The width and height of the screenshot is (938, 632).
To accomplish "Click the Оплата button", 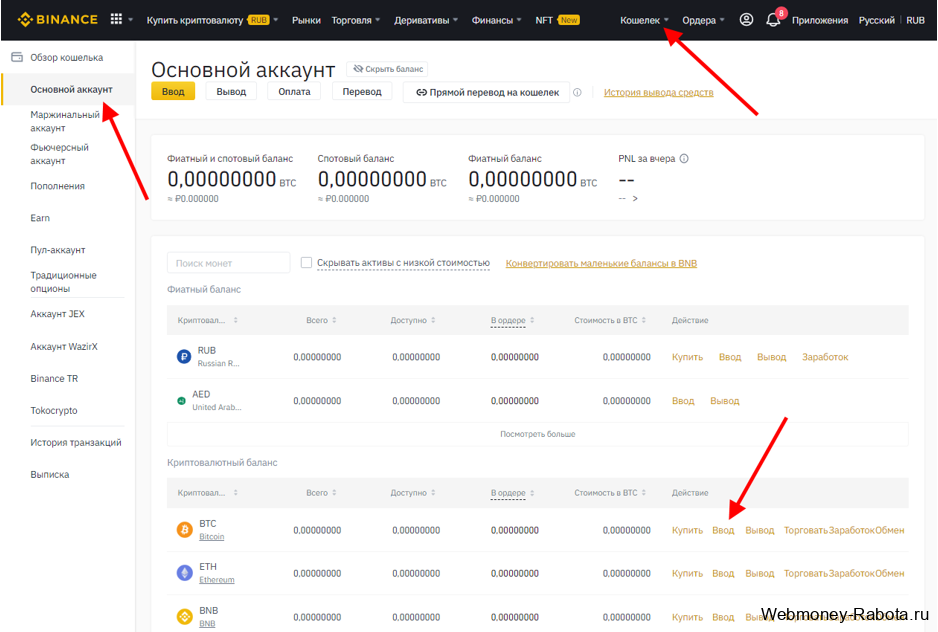I will click(x=294, y=92).
